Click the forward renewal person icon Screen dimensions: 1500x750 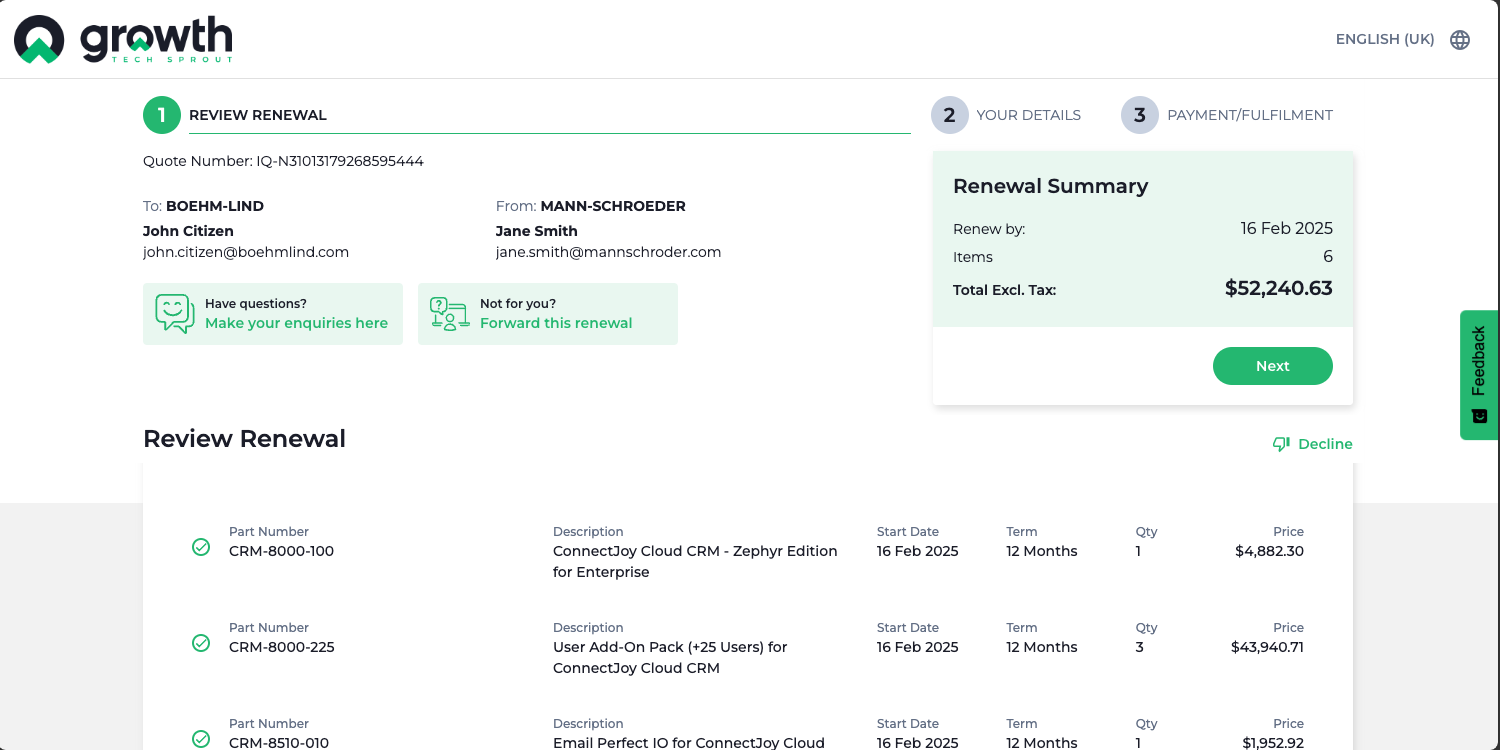(449, 313)
